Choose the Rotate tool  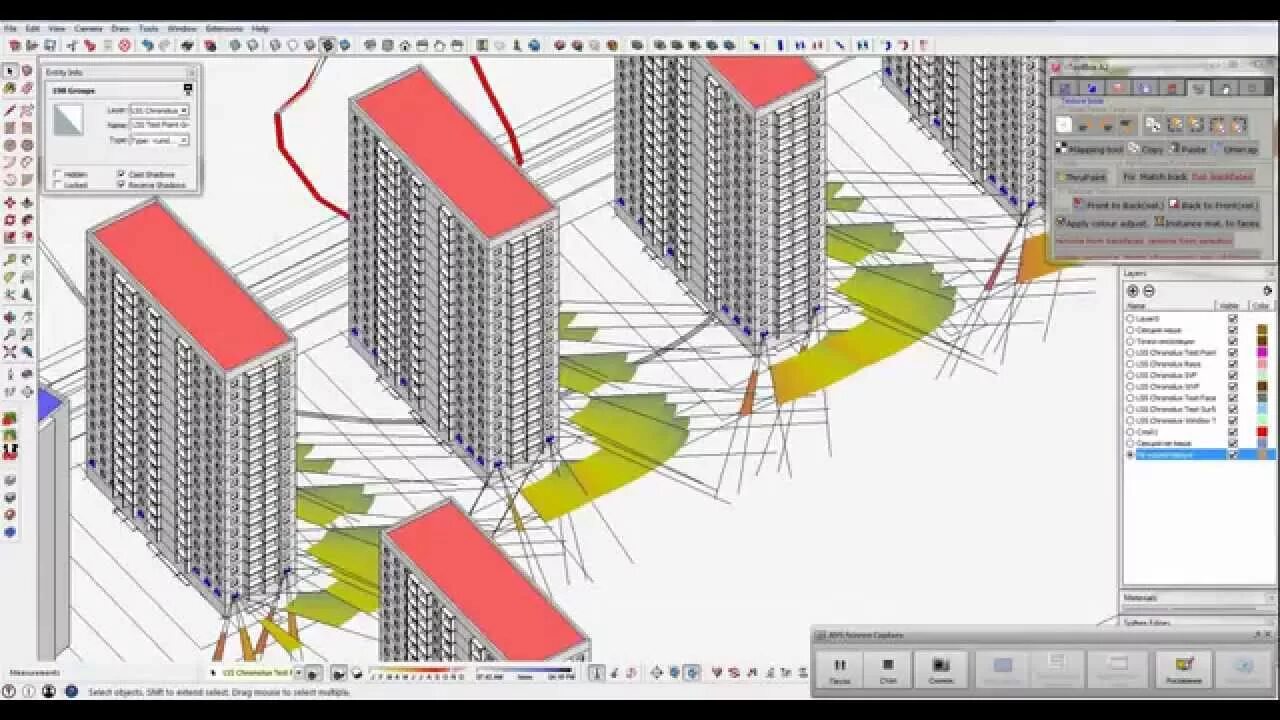(x=10, y=219)
